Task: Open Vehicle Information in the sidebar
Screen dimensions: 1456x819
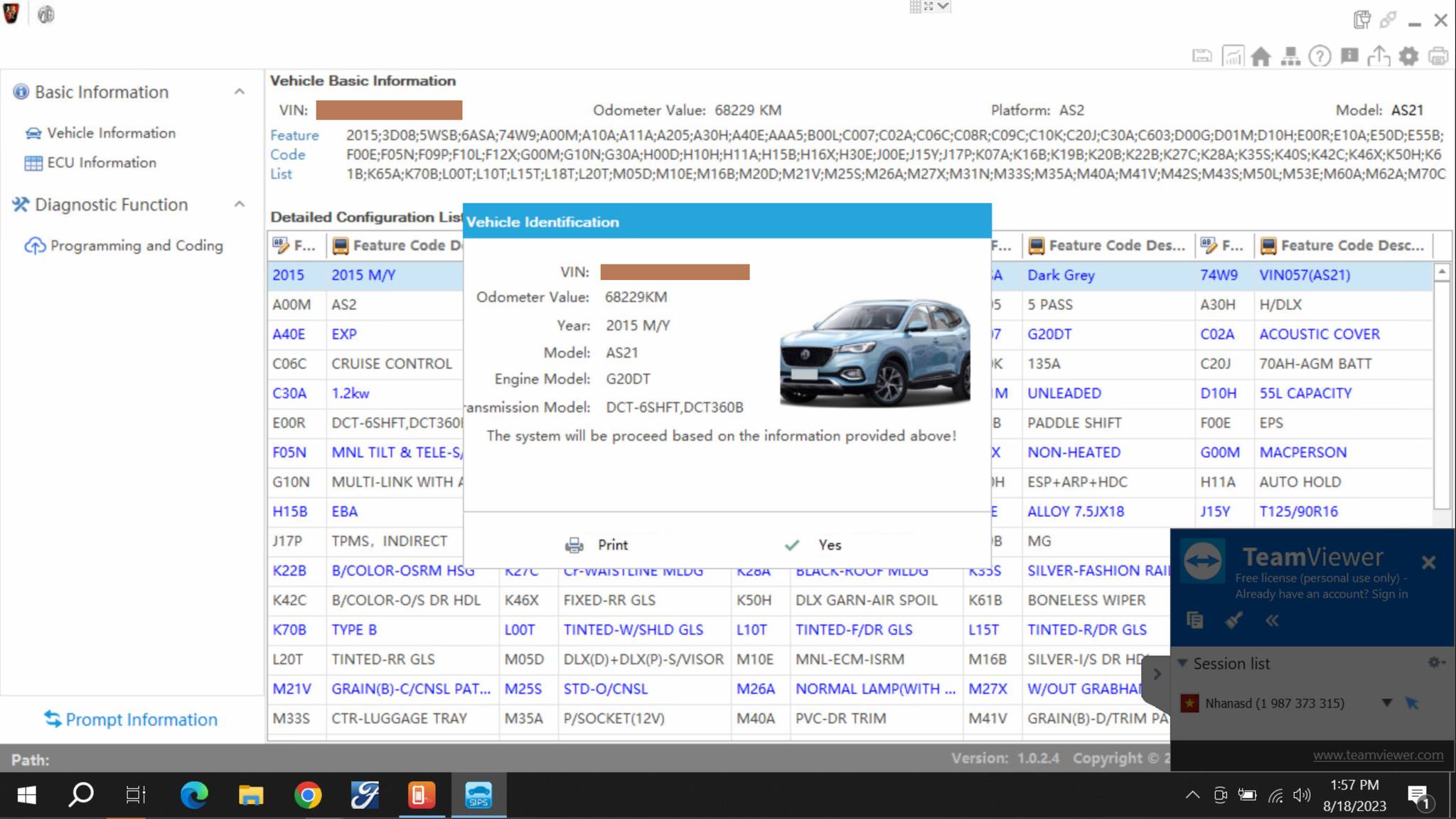Action: click(x=100, y=133)
